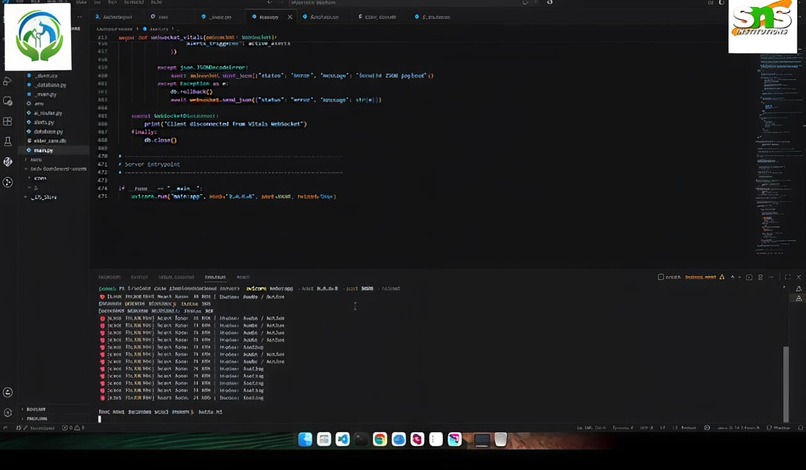806x470 pixels.
Task: Open the Extensions view in the activity bar
Action: [8, 121]
